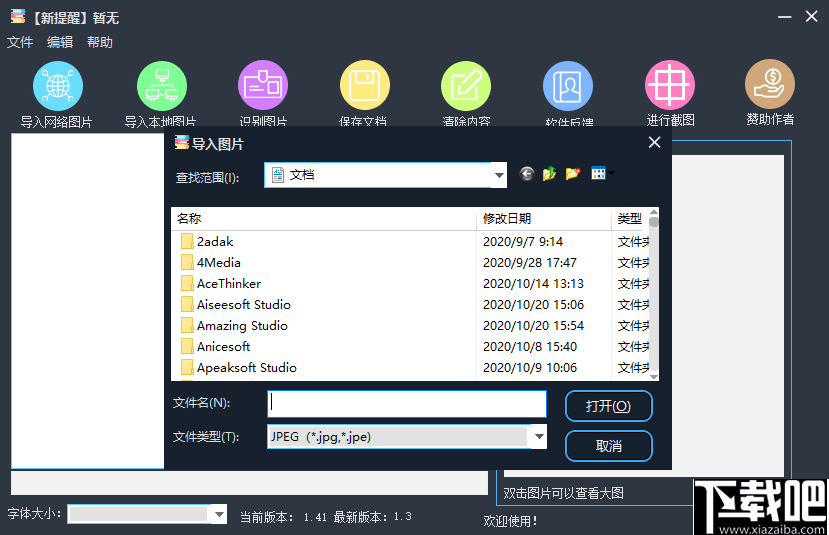Click the date 2020/10/20 15:54
The width and height of the screenshot is (829, 535).
(533, 326)
